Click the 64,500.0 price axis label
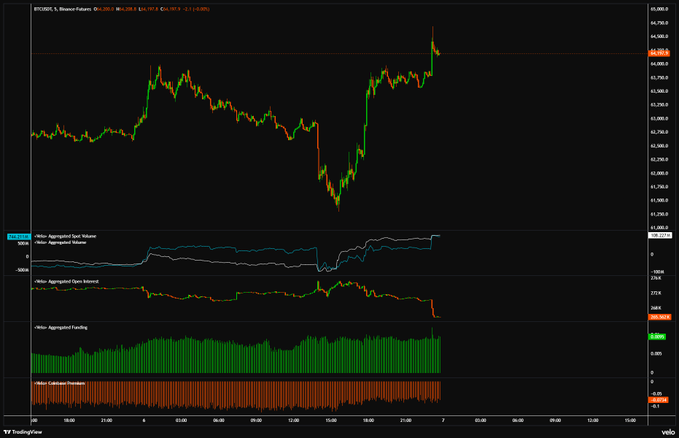679x438 pixels. 659,36
